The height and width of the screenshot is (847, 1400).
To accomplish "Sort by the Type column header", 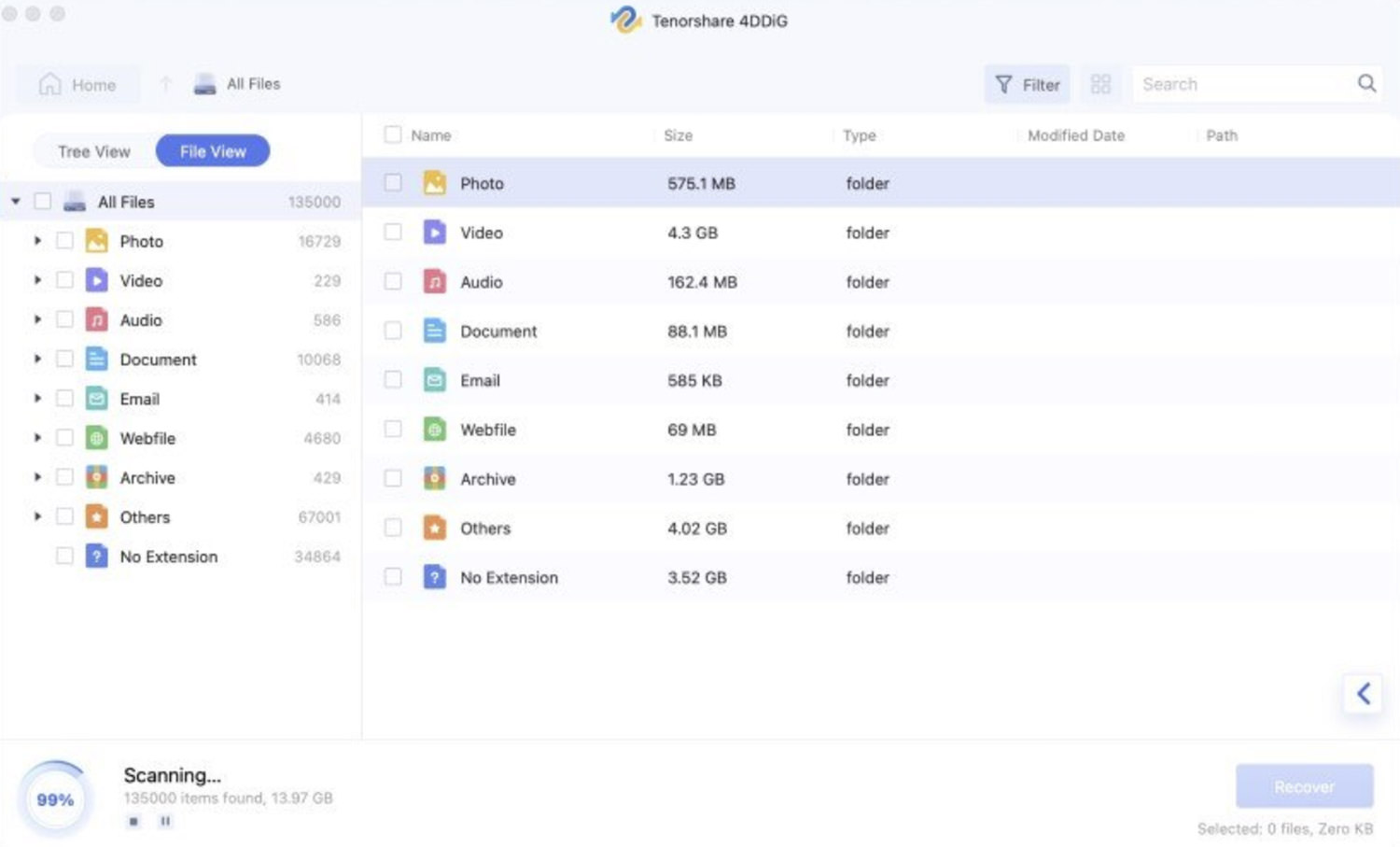I will [860, 135].
